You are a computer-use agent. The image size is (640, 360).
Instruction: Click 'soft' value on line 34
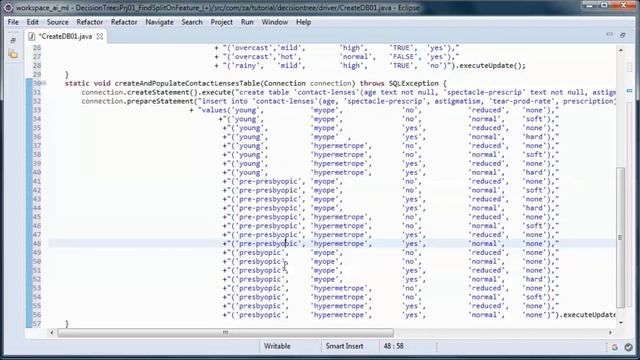click(x=534, y=119)
